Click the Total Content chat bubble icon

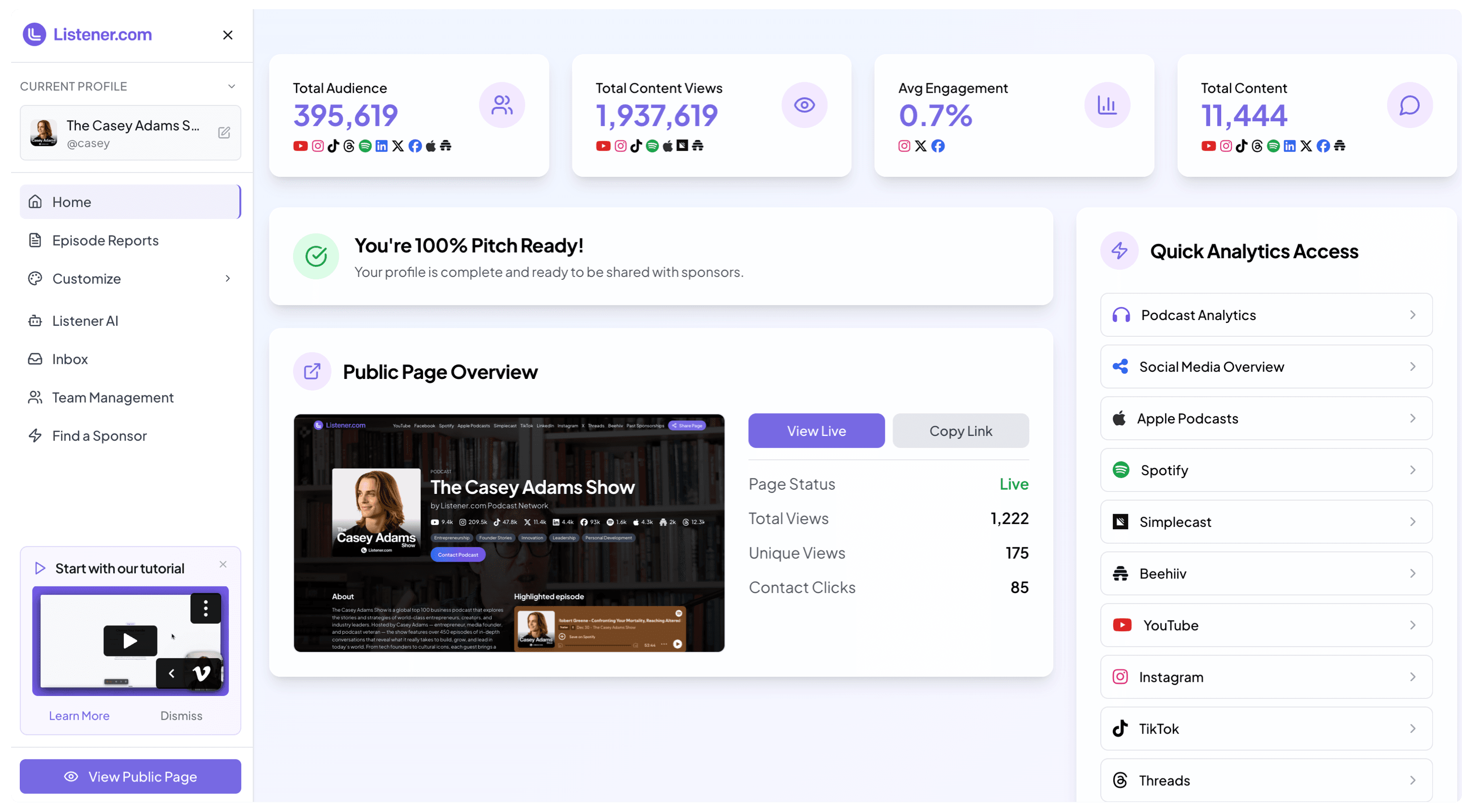[1410, 105]
